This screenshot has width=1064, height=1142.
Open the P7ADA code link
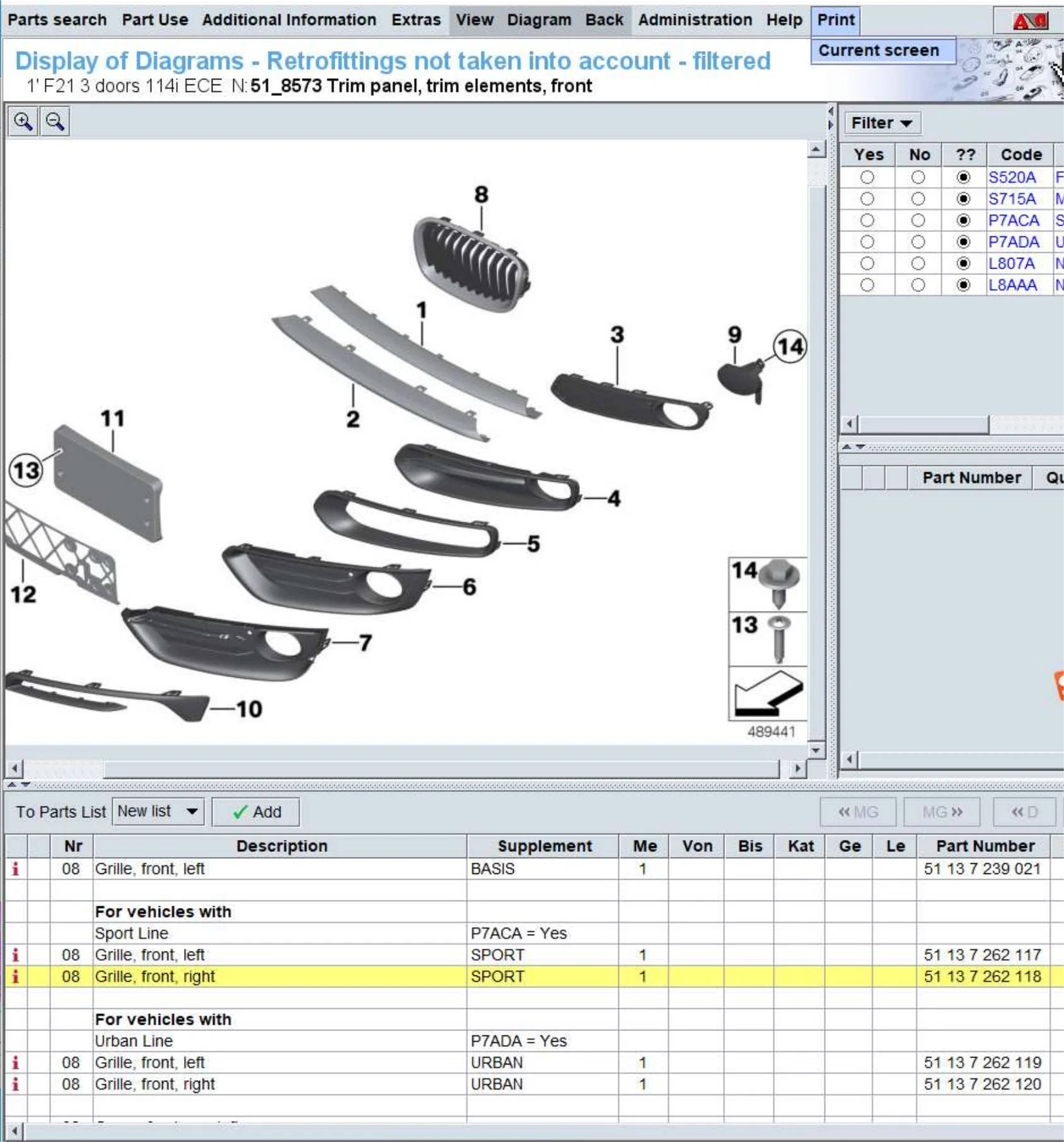(1013, 242)
